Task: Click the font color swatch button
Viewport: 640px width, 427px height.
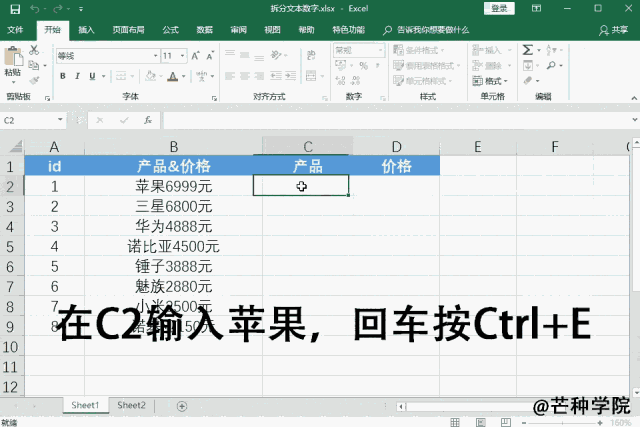Action: tap(173, 76)
